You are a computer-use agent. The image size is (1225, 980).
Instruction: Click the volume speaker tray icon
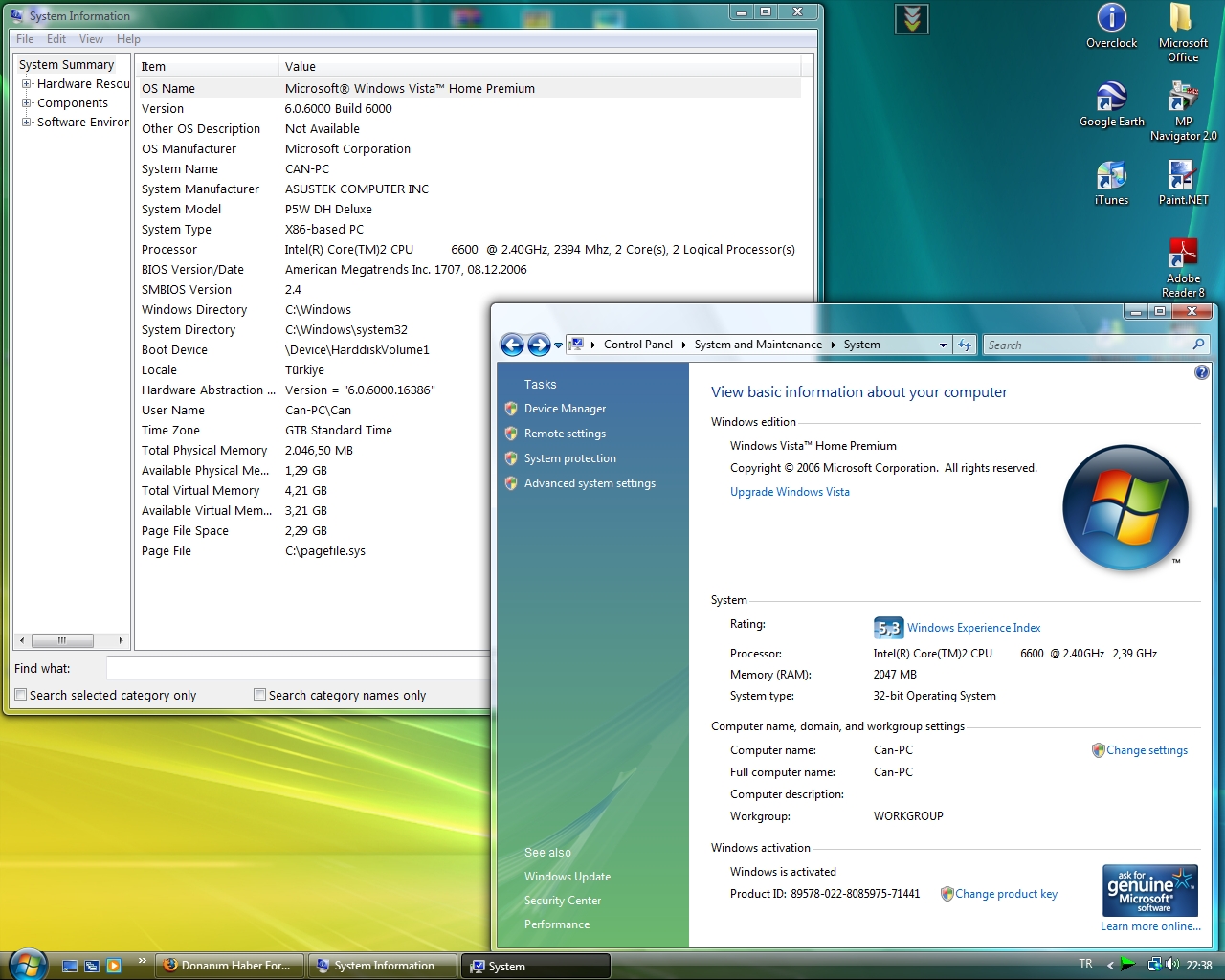pos(1171,965)
